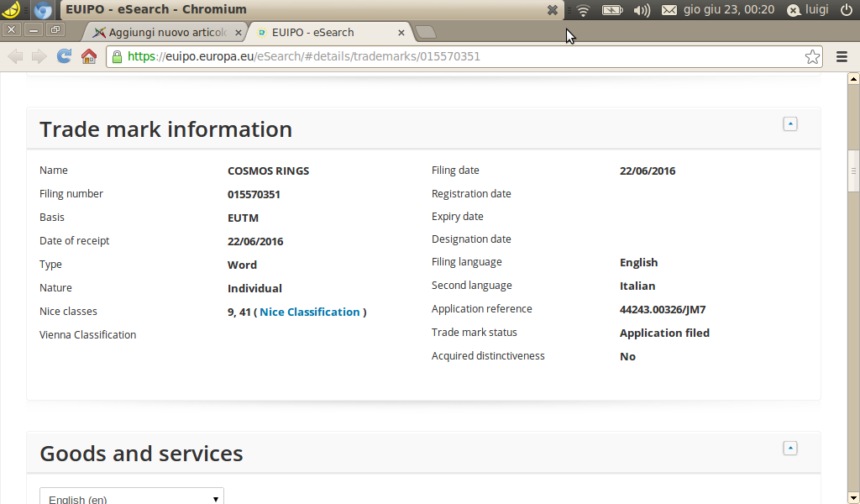Open a new tab with the tab button
Viewport: 860px width, 504px height.
tap(424, 32)
